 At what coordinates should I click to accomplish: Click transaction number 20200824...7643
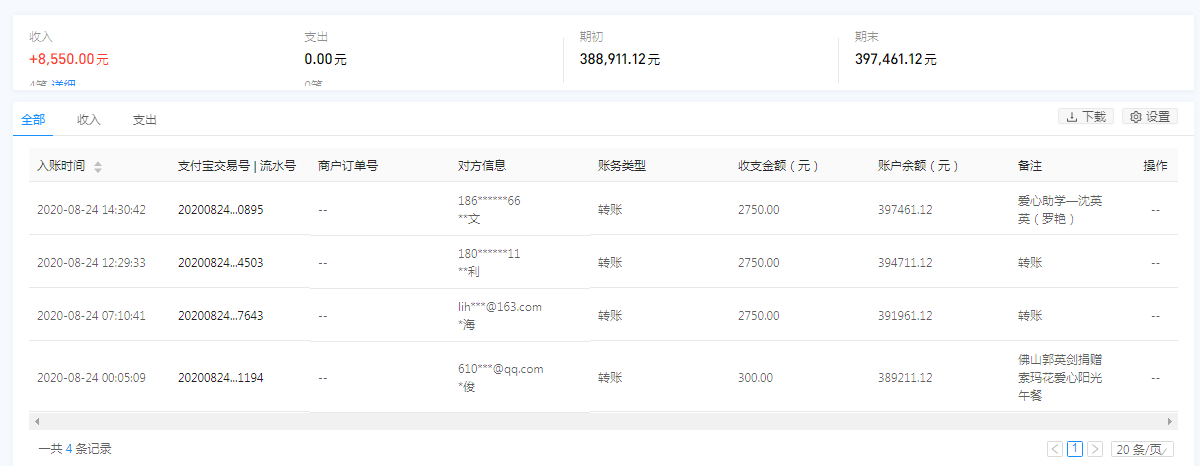tap(220, 316)
